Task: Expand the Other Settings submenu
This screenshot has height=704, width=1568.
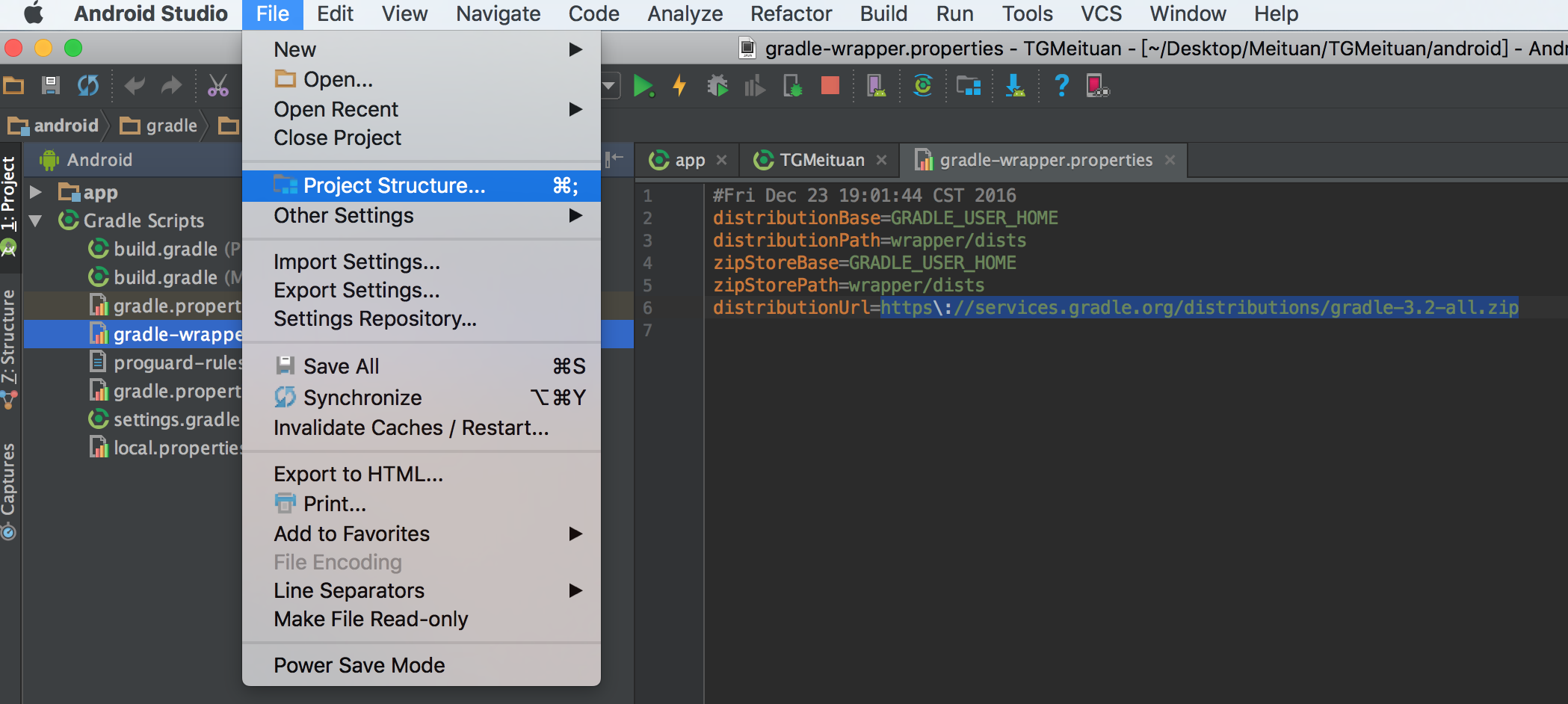Action: click(x=422, y=215)
